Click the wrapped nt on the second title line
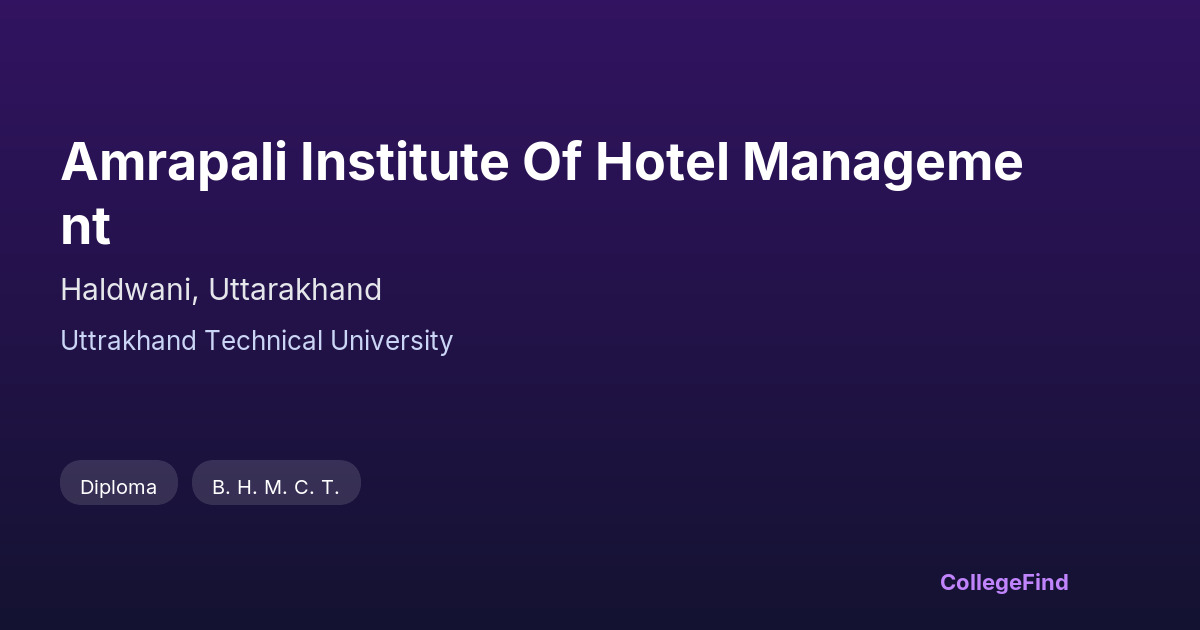Screen dimensions: 1200x630 coord(85,227)
